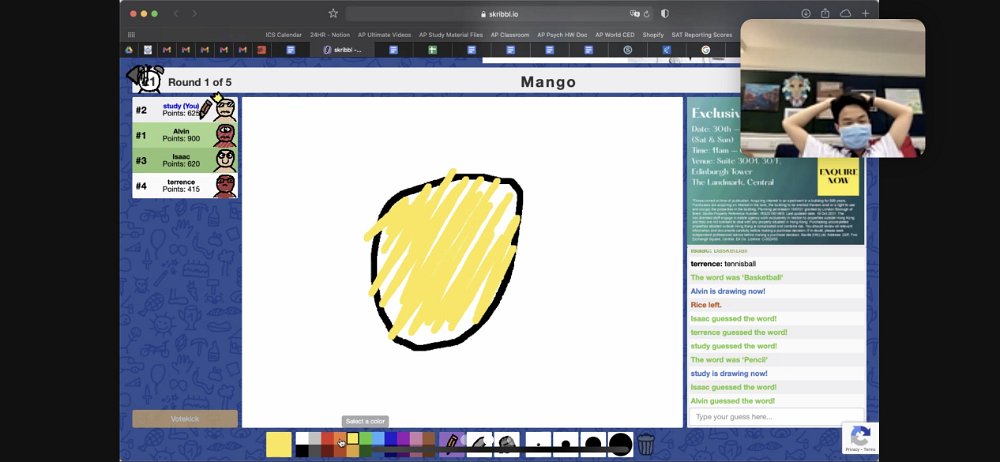
Task: Click the video call participant thumbnail
Action: click(x=833, y=88)
